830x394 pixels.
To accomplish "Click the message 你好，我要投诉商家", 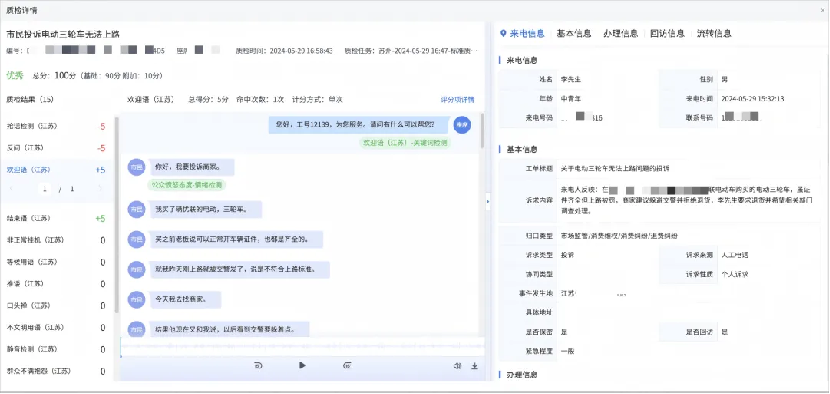I will click(192, 167).
